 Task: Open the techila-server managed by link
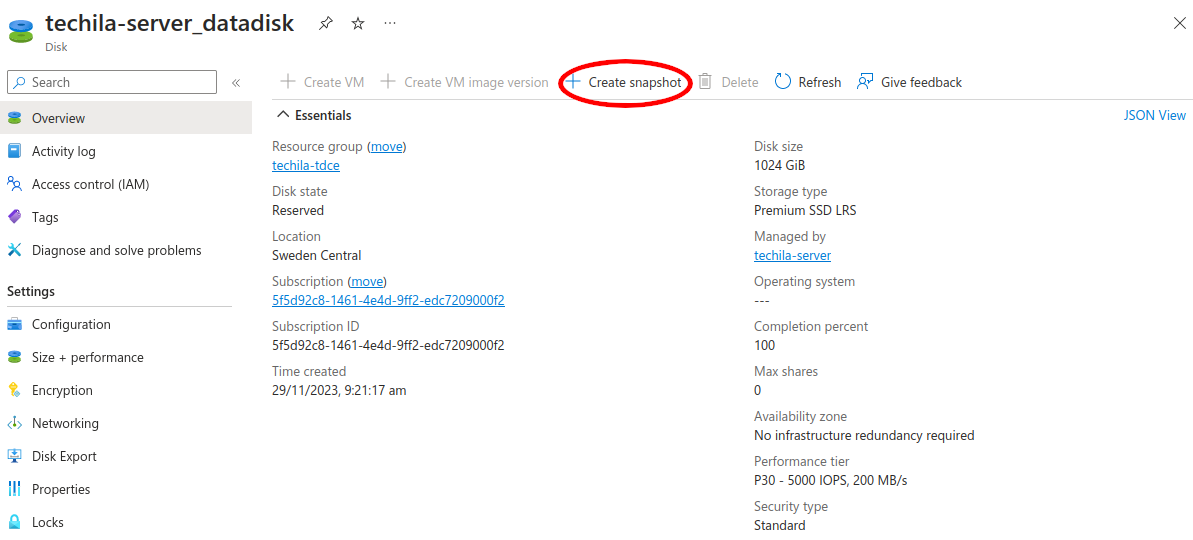tap(792, 255)
